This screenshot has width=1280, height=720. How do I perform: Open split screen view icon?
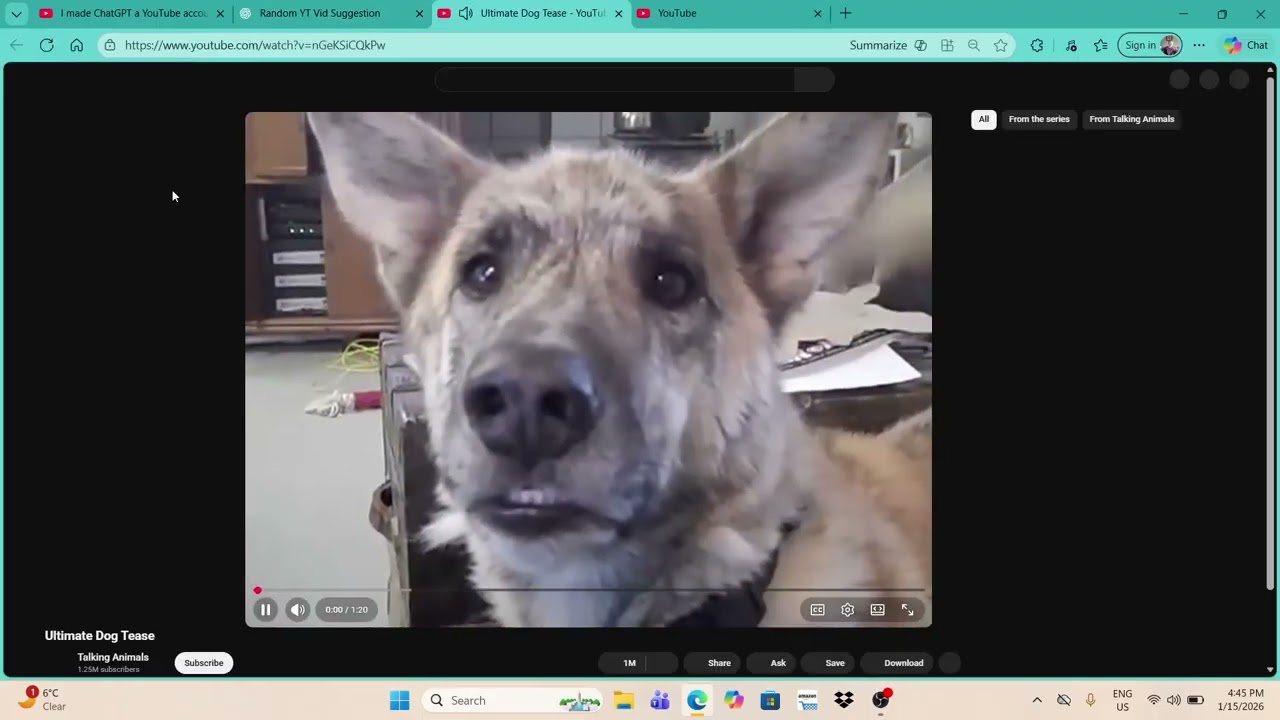point(947,45)
